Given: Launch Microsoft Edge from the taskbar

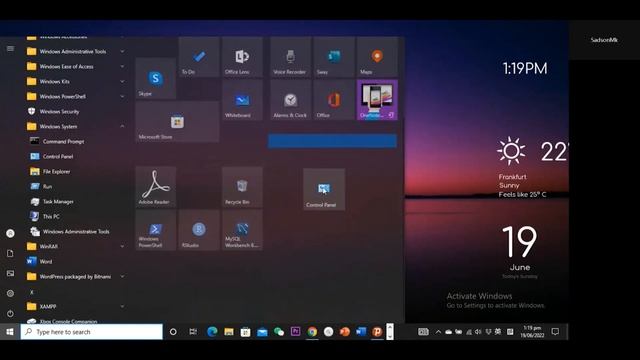Looking at the screenshot, I should pyautogui.click(x=212, y=332).
